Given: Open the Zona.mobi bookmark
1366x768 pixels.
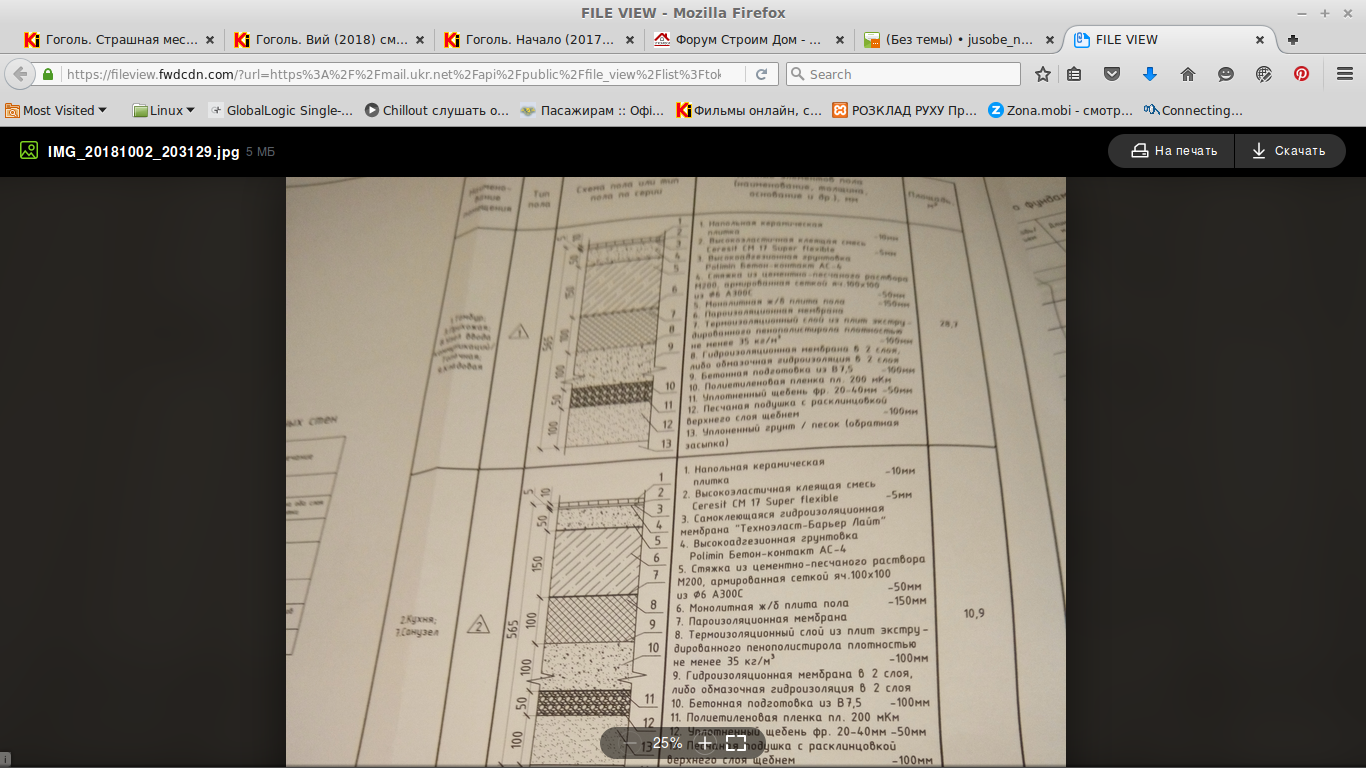Looking at the screenshot, I should (1061, 110).
